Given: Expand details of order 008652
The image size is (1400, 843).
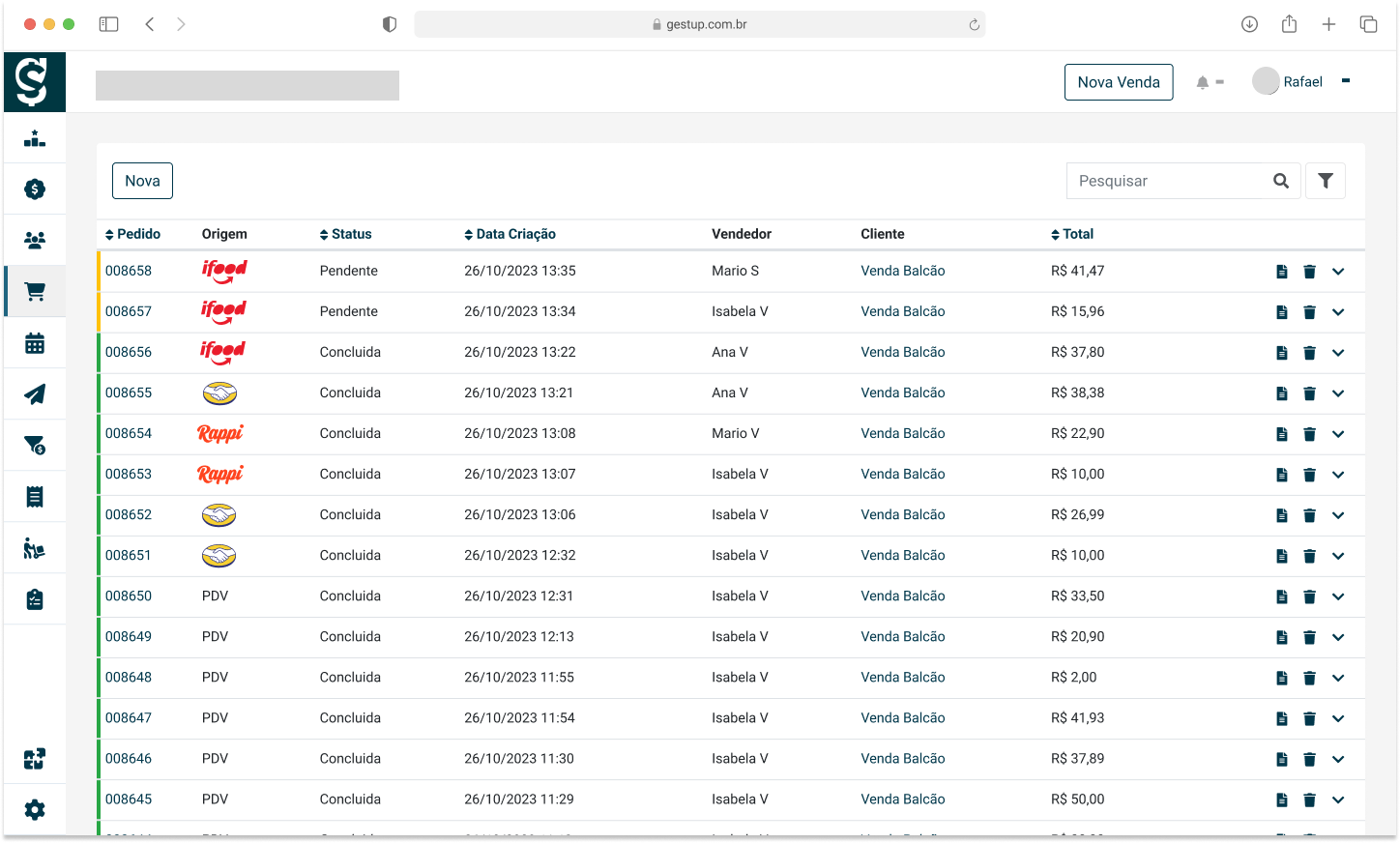Looking at the screenshot, I should (1338, 515).
